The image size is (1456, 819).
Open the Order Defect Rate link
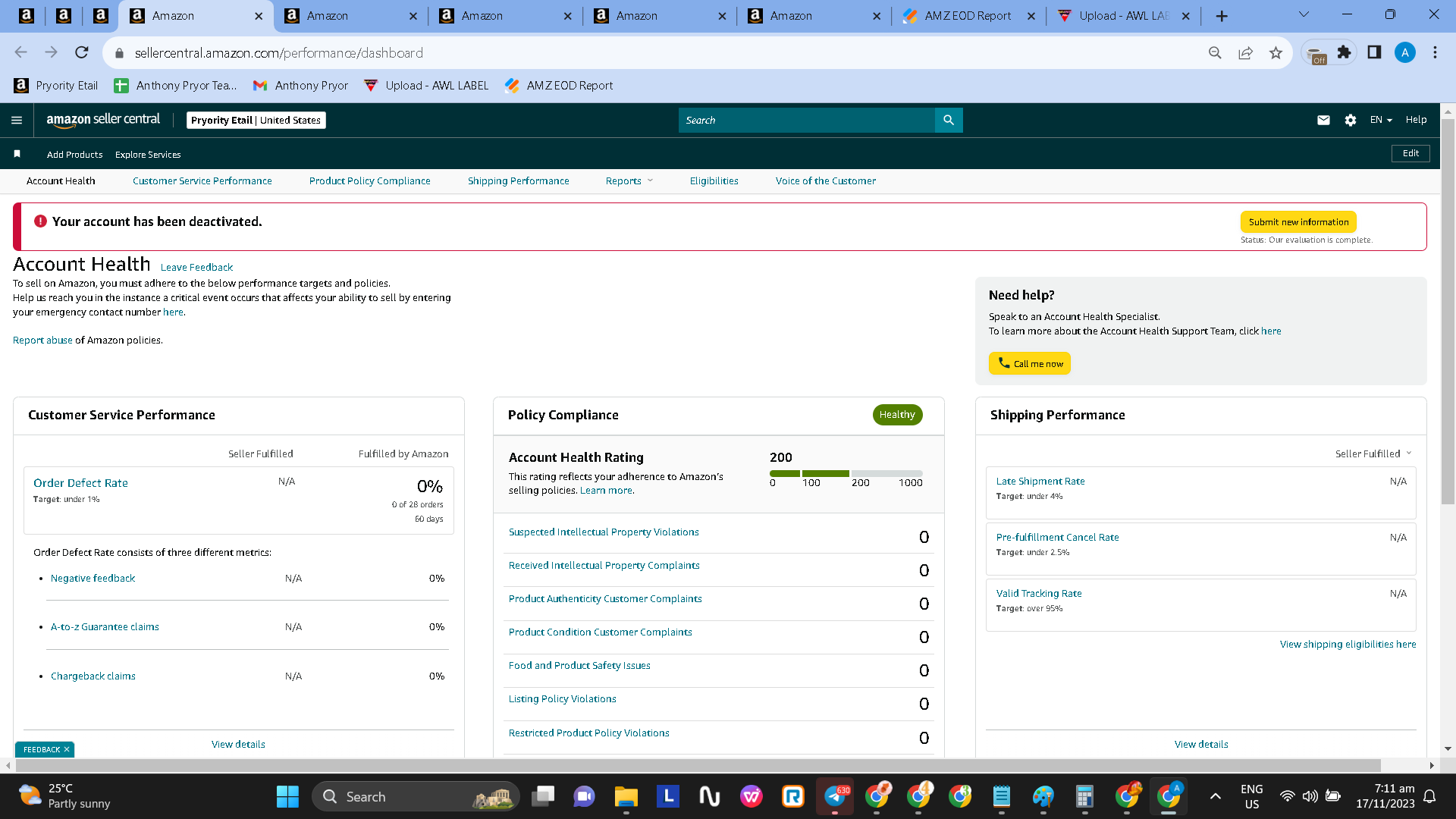coord(80,483)
